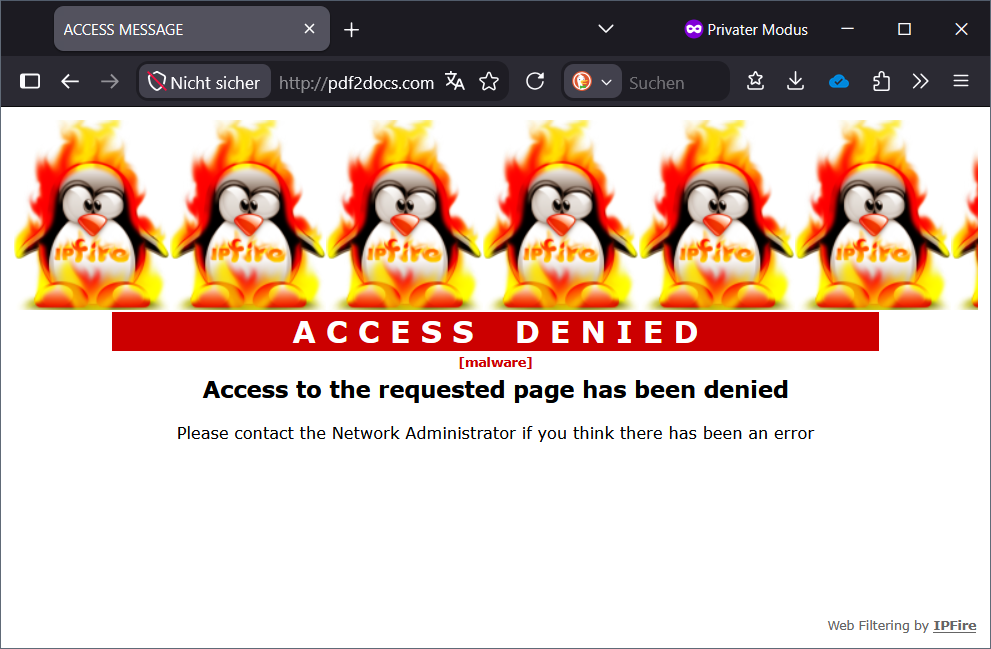Open the DuckDuckGo search engine dropdown
This screenshot has width=991, height=649.
pos(592,82)
